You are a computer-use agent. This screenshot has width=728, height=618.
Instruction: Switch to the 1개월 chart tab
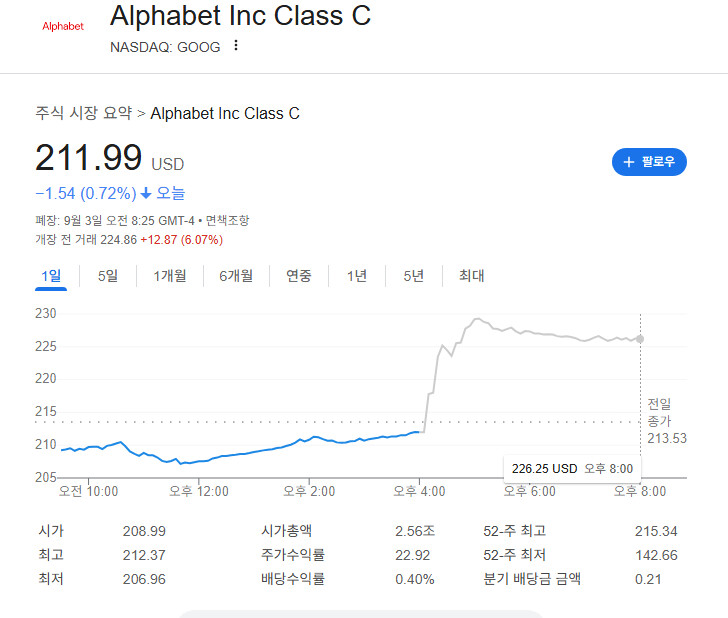pyautogui.click(x=170, y=276)
